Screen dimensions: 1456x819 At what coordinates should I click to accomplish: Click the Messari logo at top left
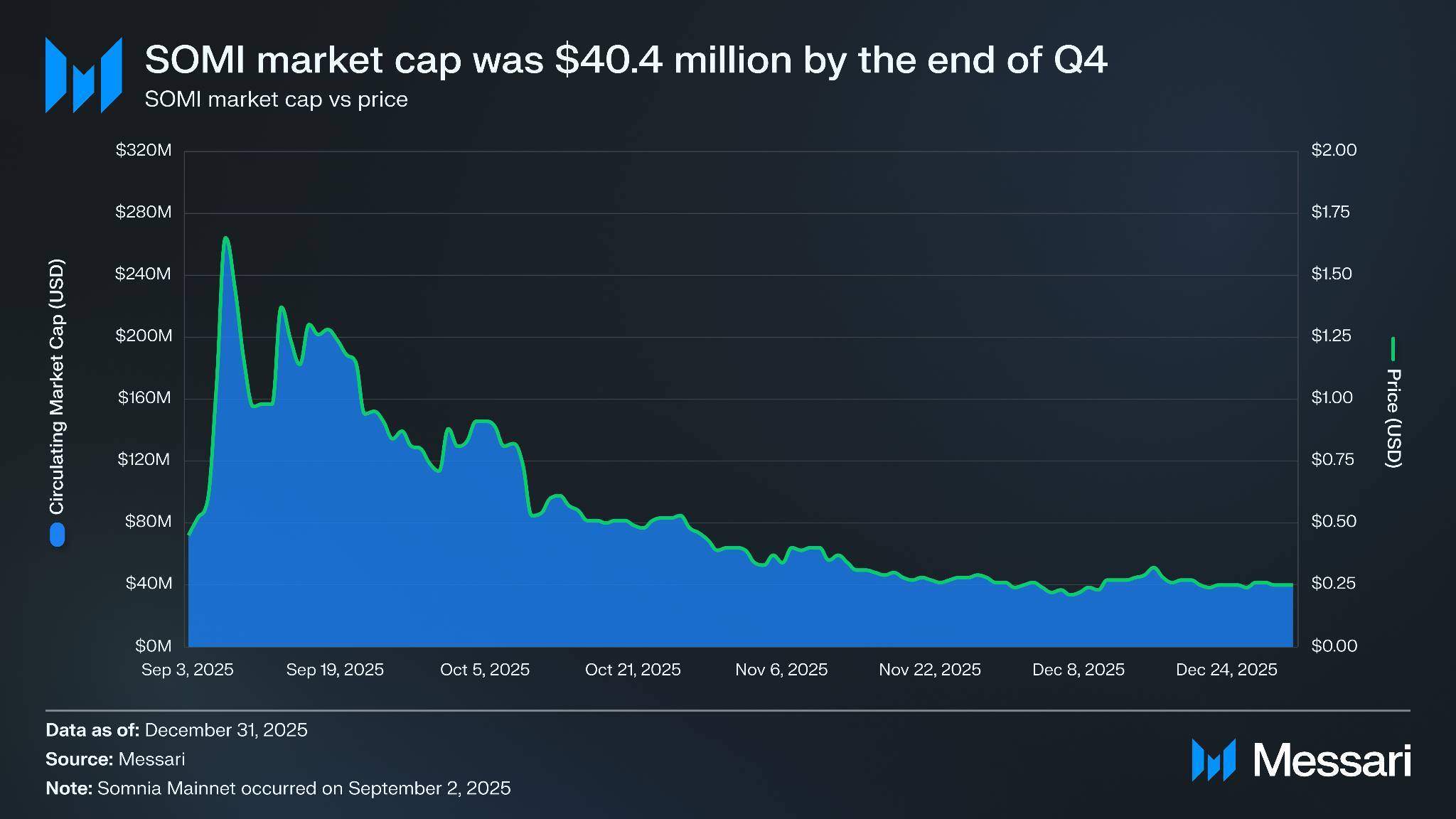(84, 75)
